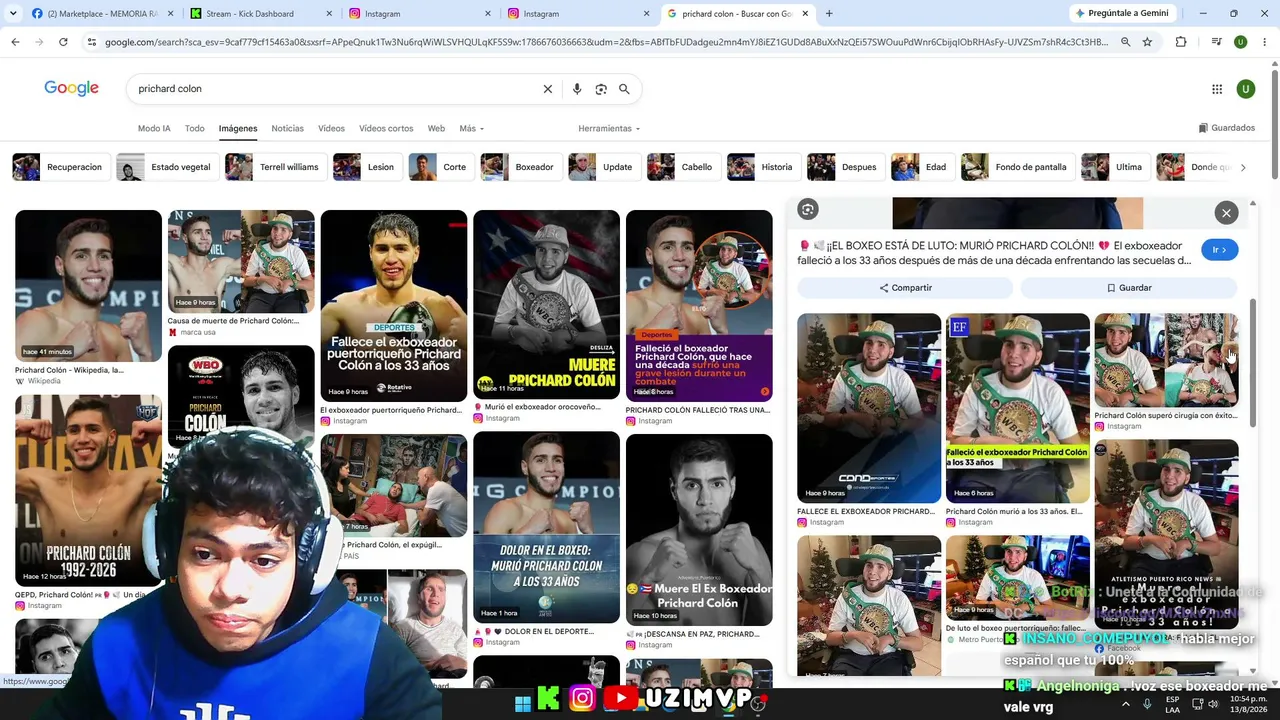
Task: Search by image with Google Lens icon
Action: 600,89
